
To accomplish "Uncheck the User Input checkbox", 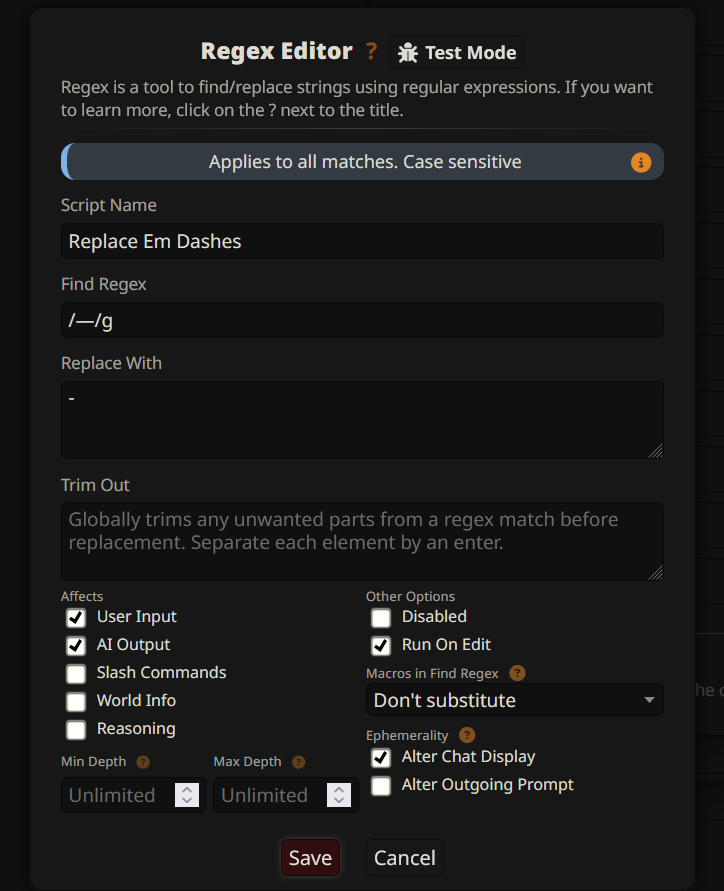I will pyautogui.click(x=76, y=617).
